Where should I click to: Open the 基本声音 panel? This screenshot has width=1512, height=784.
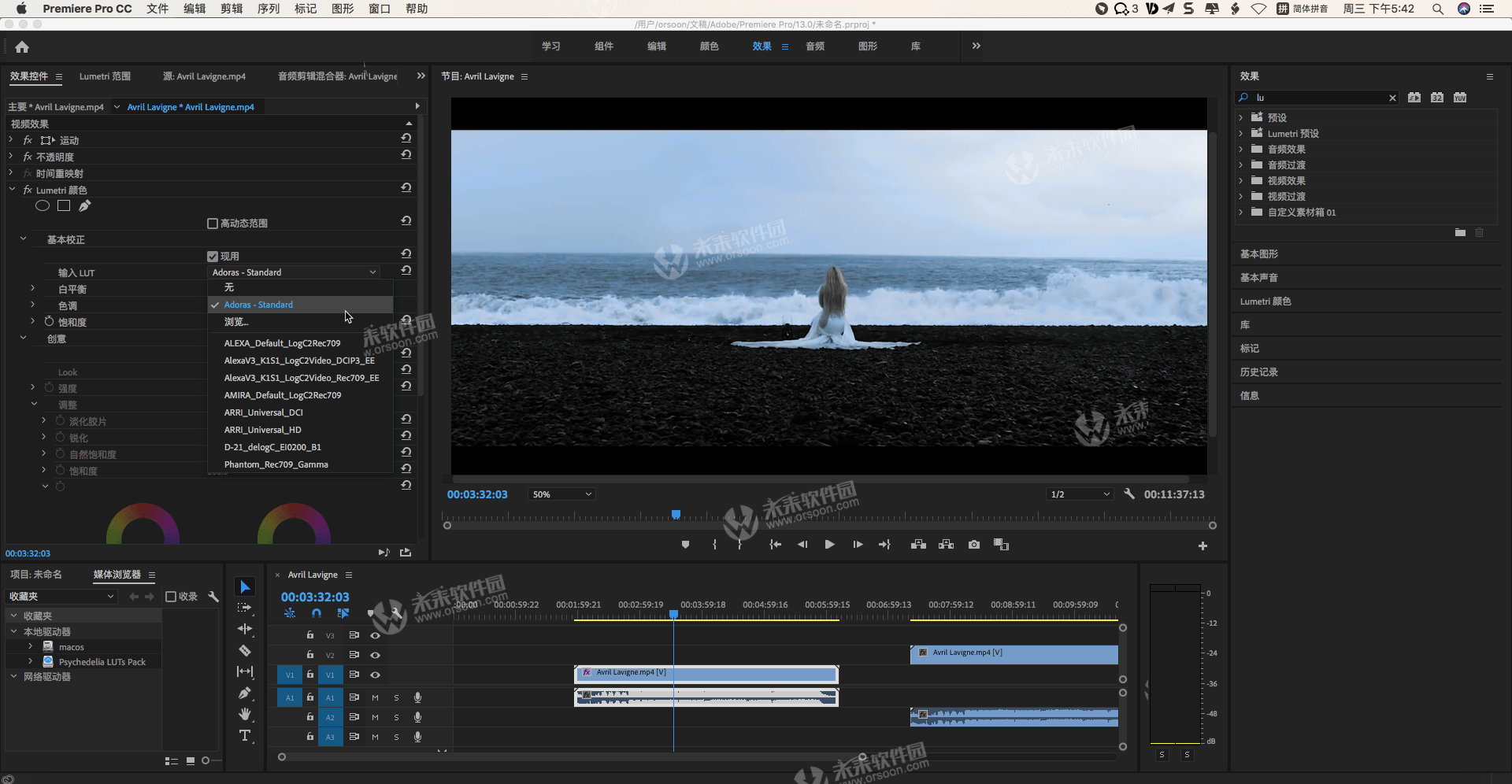1258,278
